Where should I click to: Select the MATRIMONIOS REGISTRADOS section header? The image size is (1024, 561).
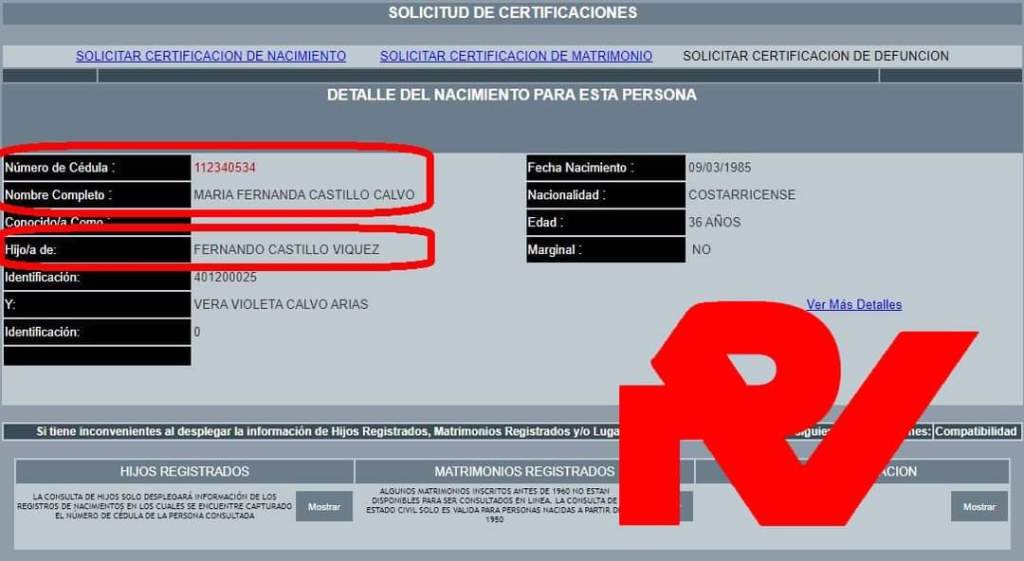click(524, 471)
